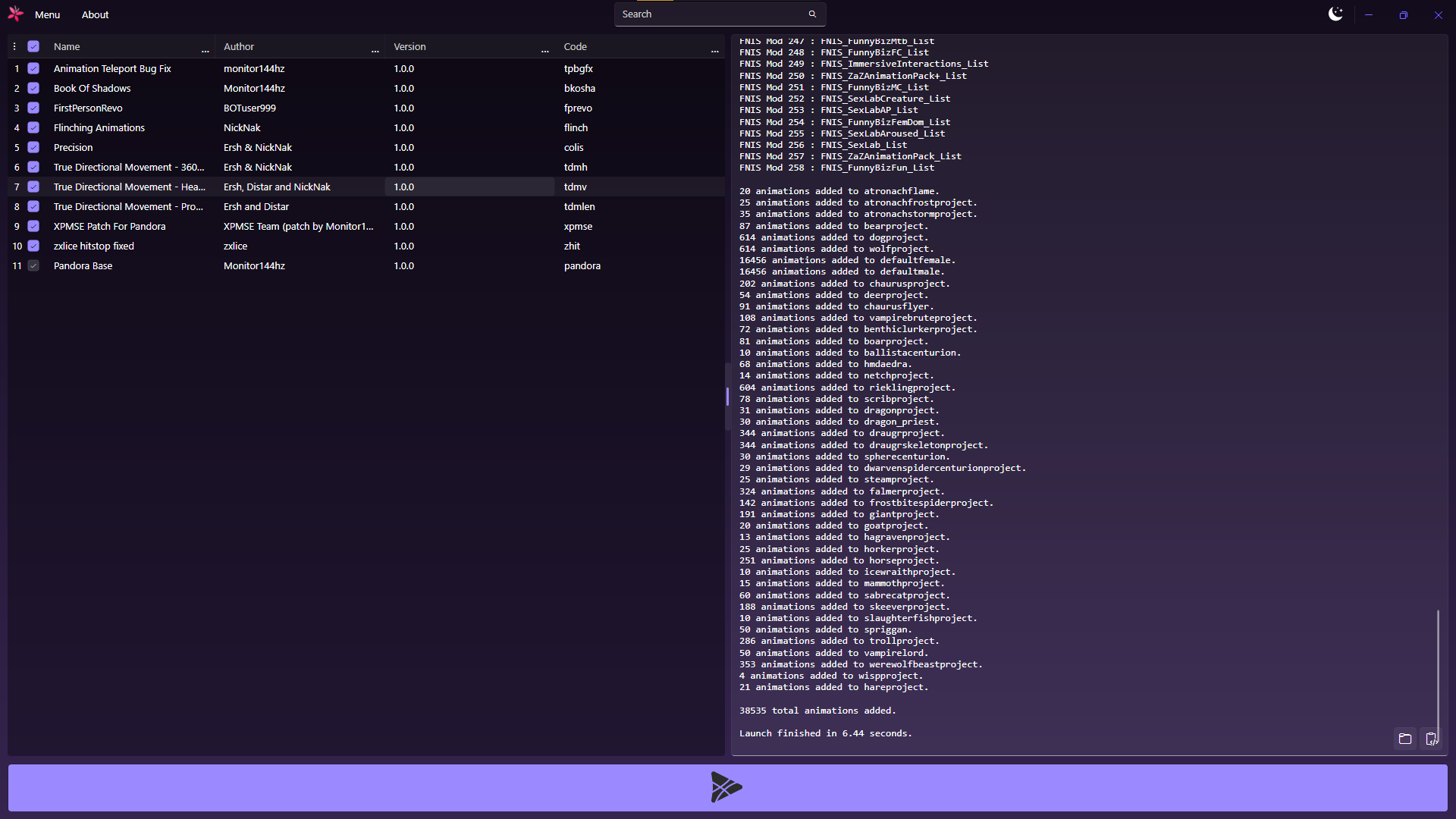1456x819 pixels.
Task: Select the Flinching Animations mod row
Action: (x=99, y=127)
